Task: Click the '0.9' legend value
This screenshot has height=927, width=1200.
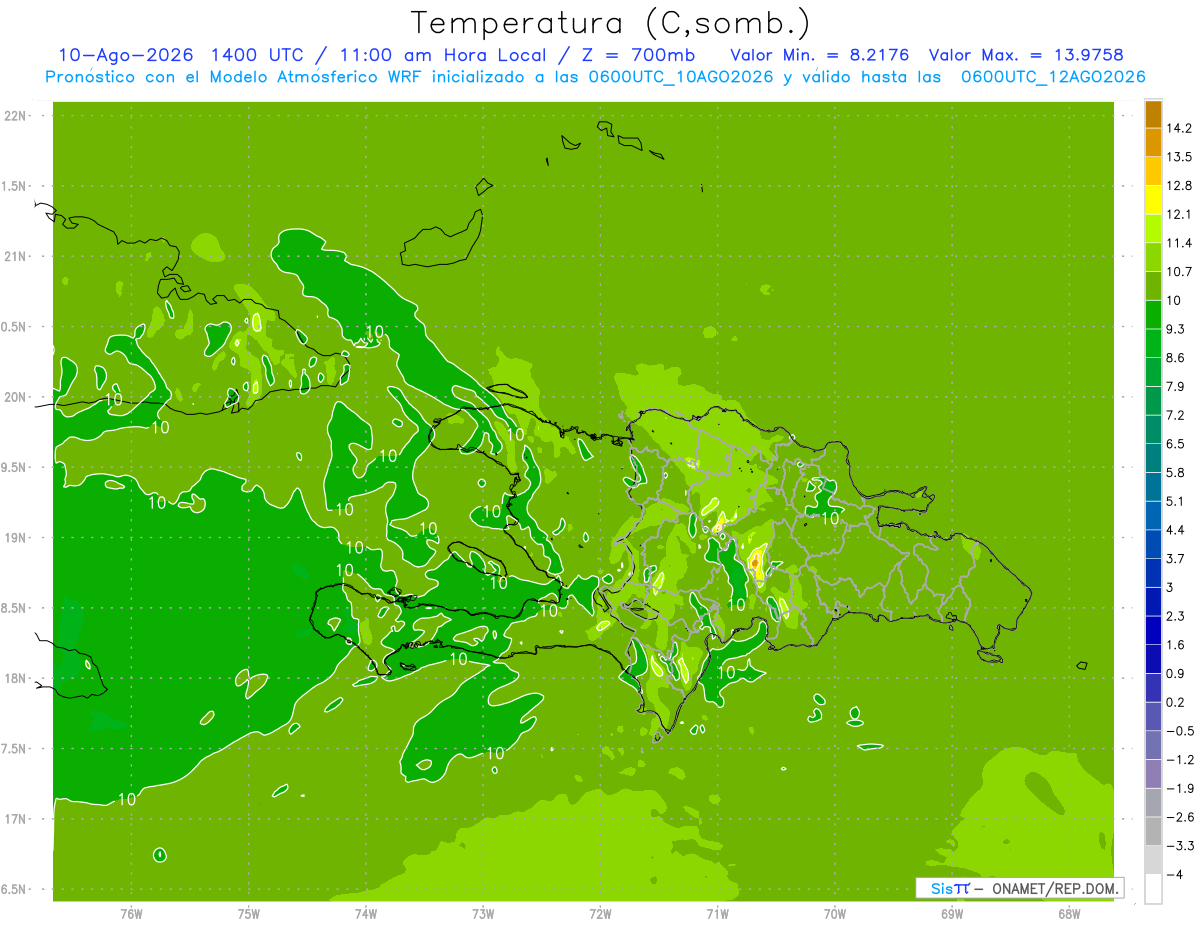Action: click(1176, 673)
